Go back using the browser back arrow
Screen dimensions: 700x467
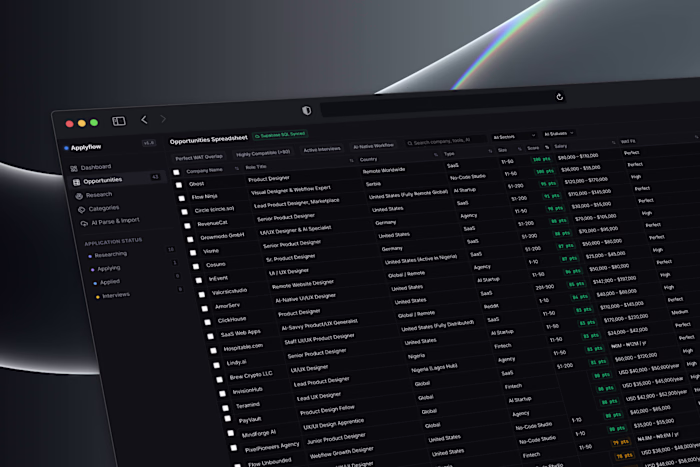point(144,119)
